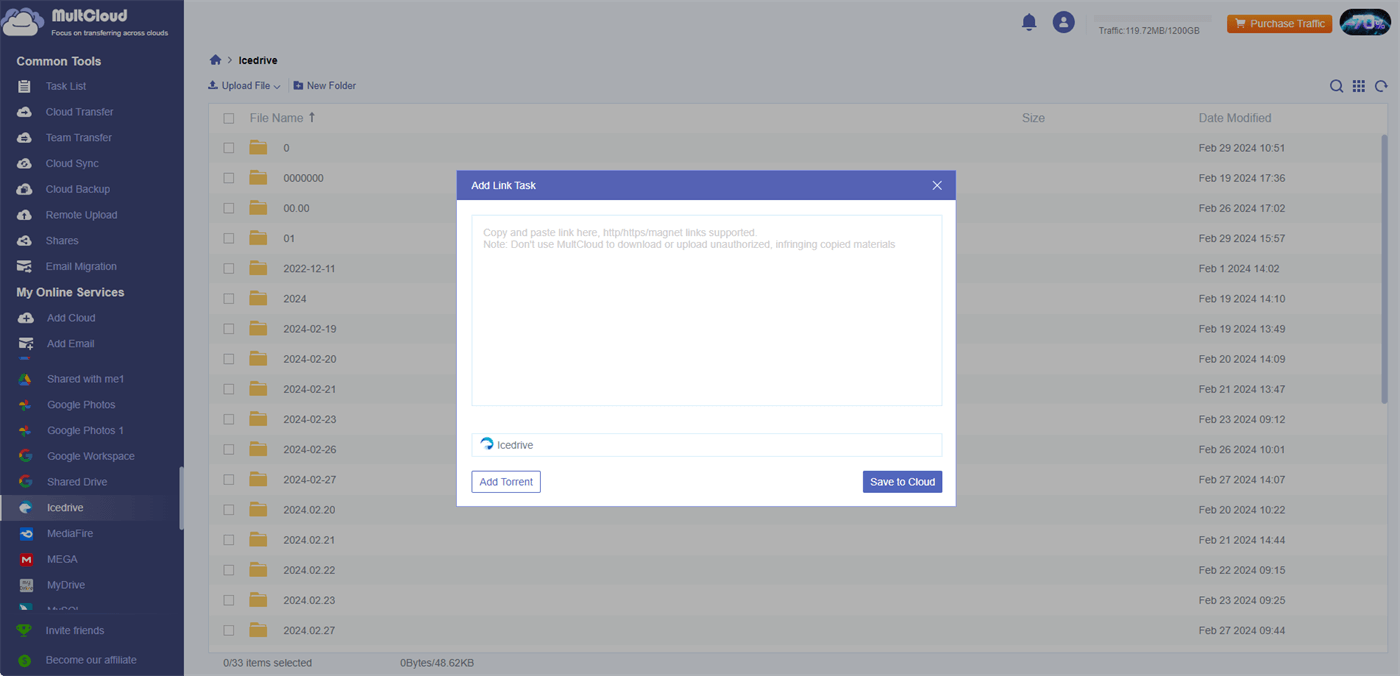Go to home breadcrumb icon

(215, 60)
